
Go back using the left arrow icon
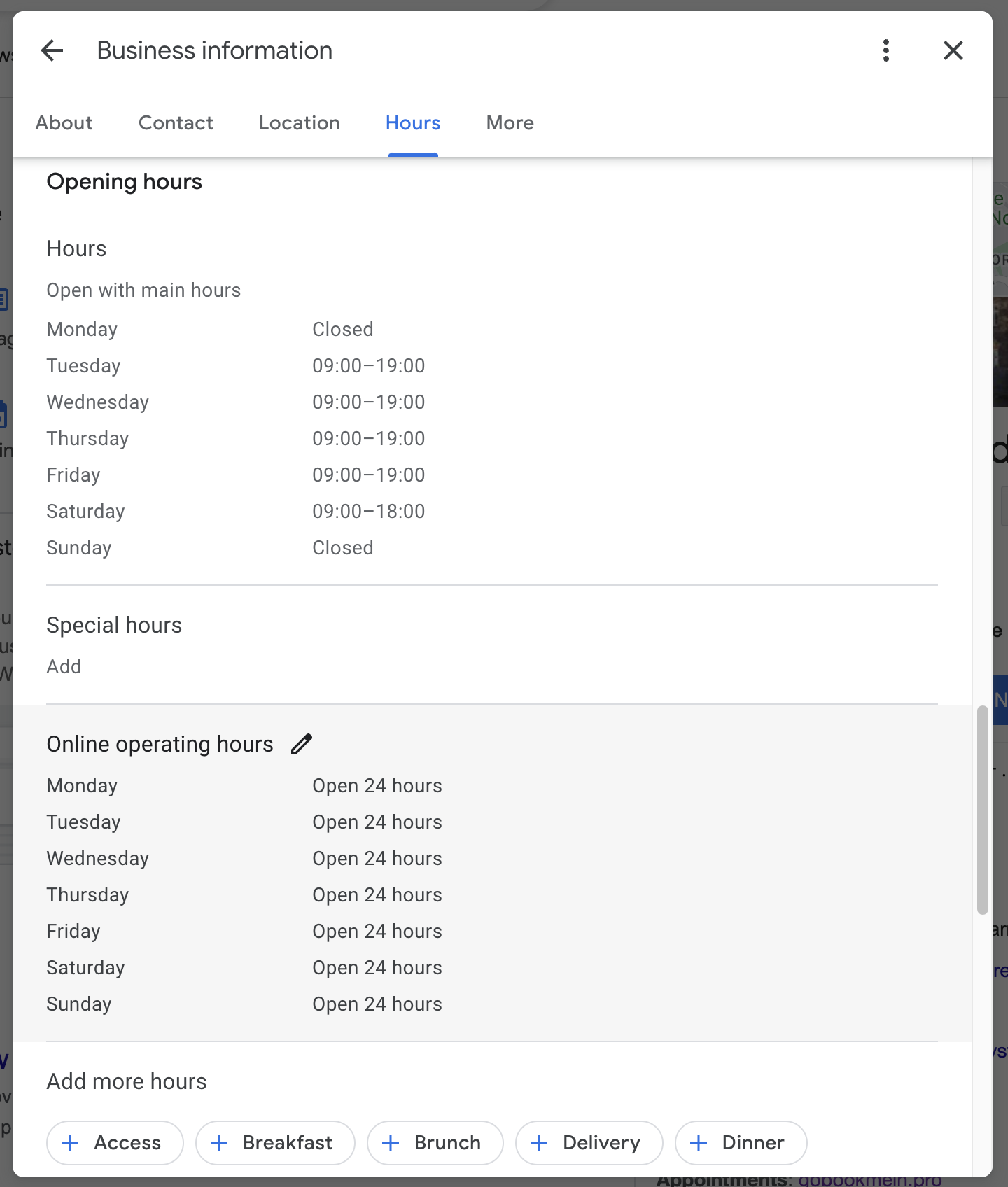tap(52, 50)
